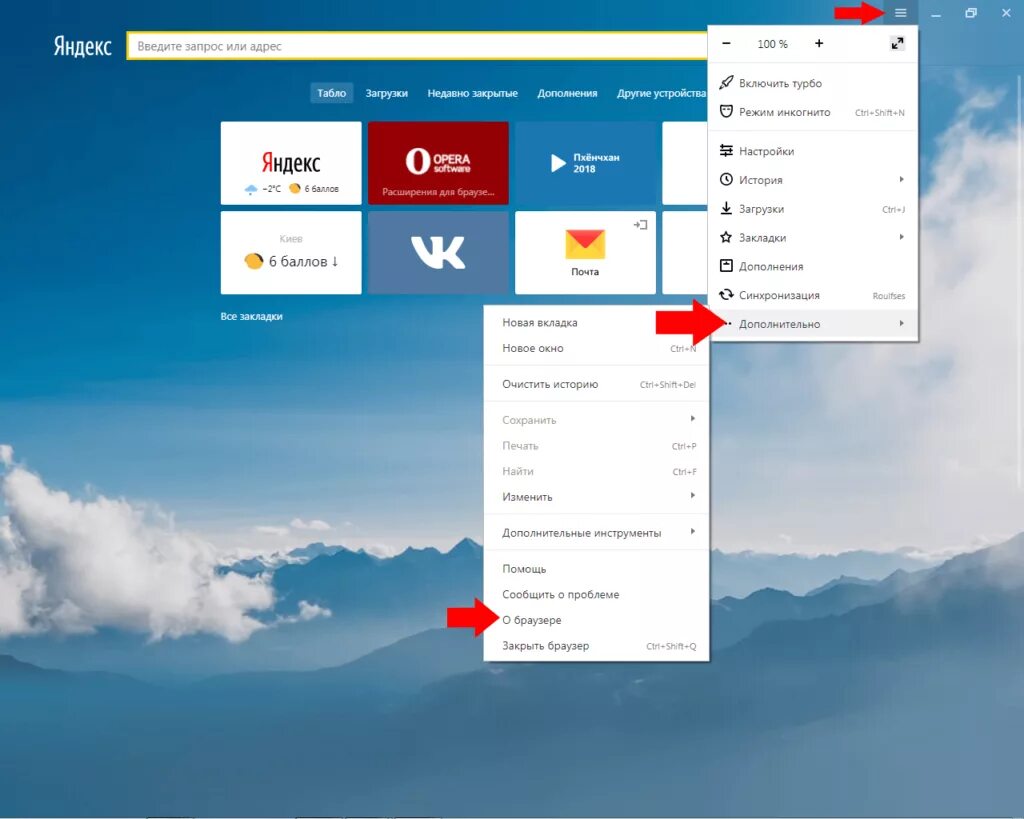Select Включить турбо menu entry
1024x819 pixels.
tap(813, 83)
